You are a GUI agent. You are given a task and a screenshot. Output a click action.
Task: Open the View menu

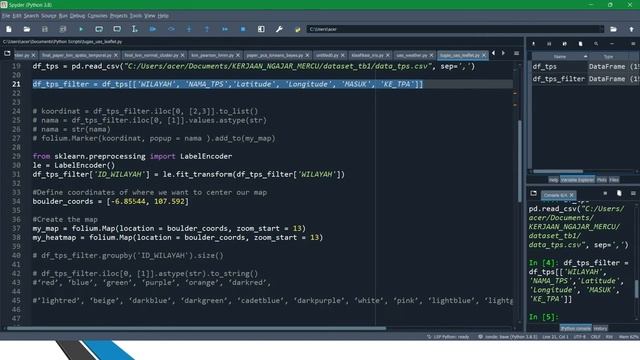150,16
